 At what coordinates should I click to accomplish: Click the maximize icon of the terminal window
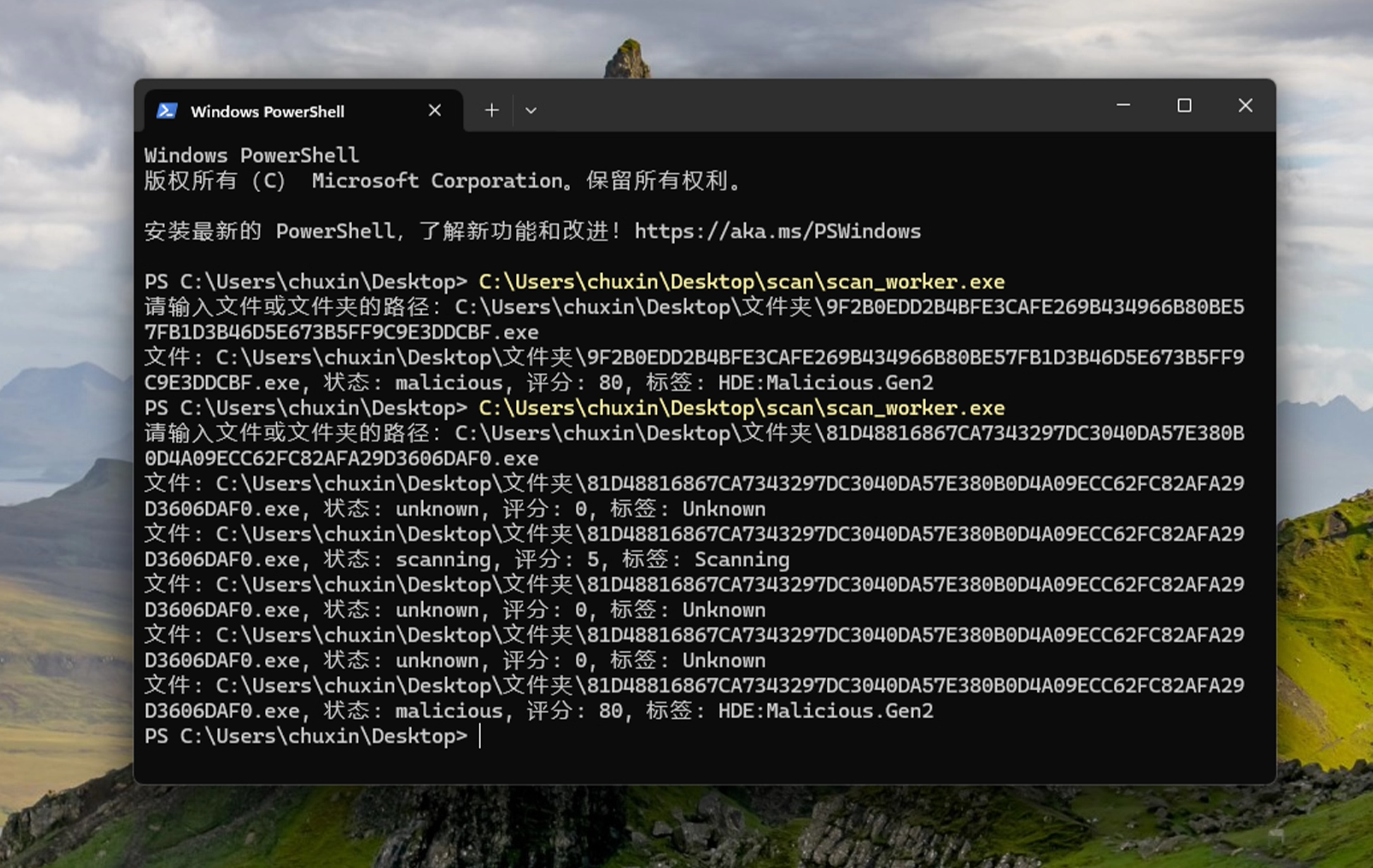[x=1185, y=106]
